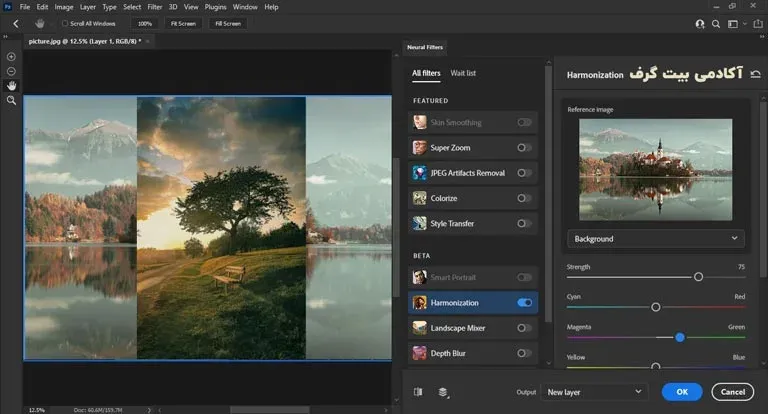768x414 pixels.
Task: Click the Depth Blur filter icon
Action: point(419,353)
